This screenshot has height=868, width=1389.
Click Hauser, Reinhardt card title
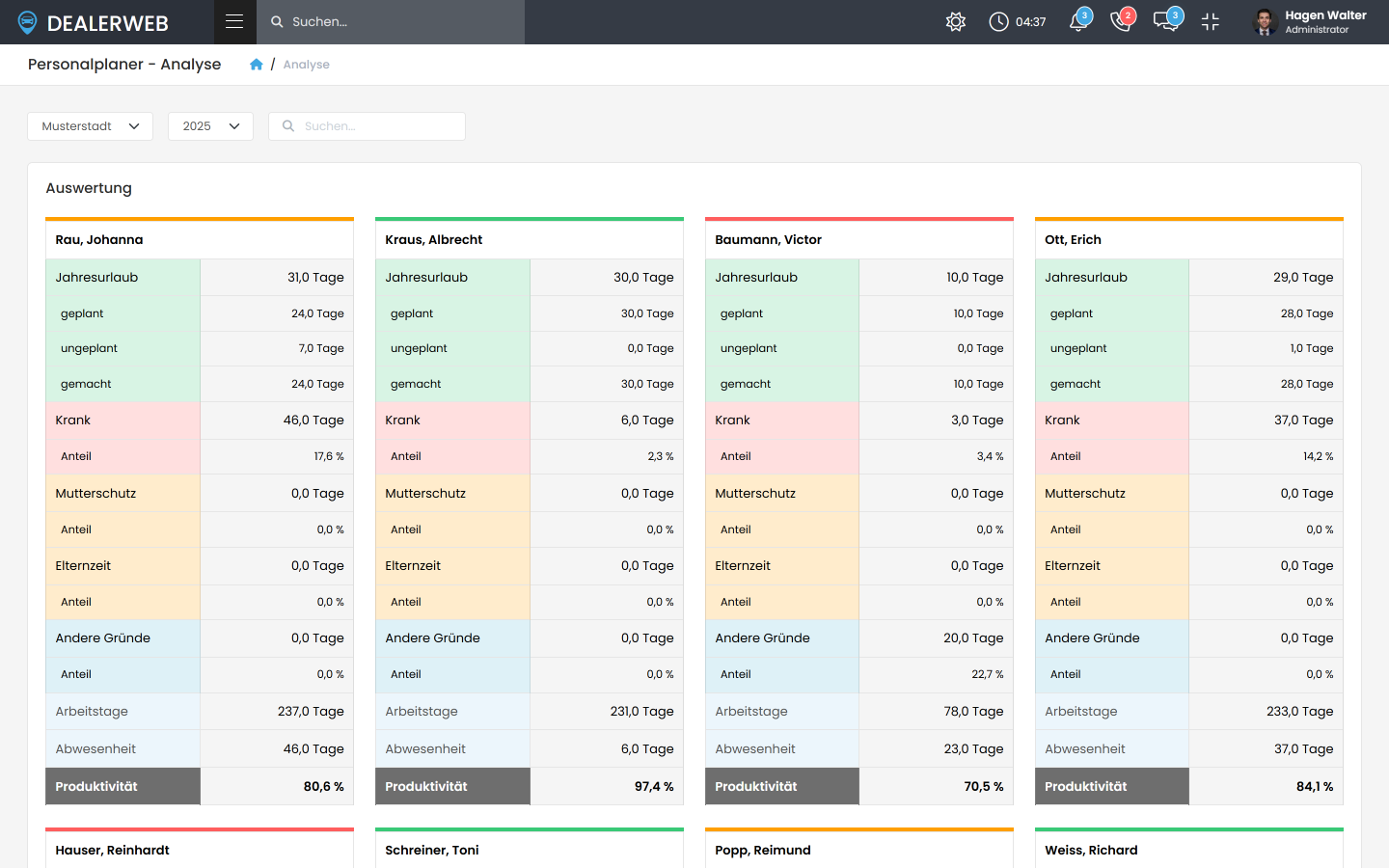[x=112, y=850]
